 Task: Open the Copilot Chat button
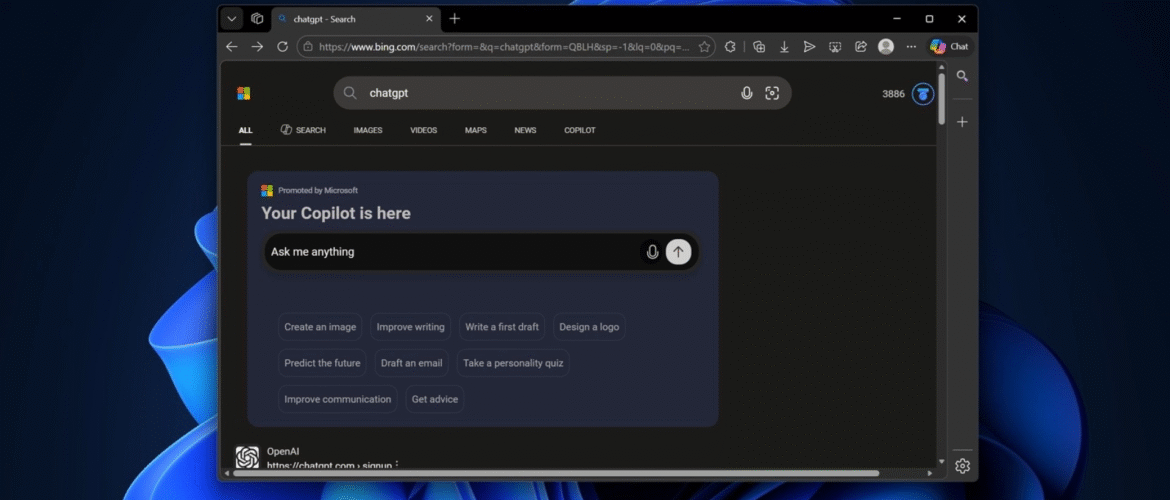click(949, 46)
